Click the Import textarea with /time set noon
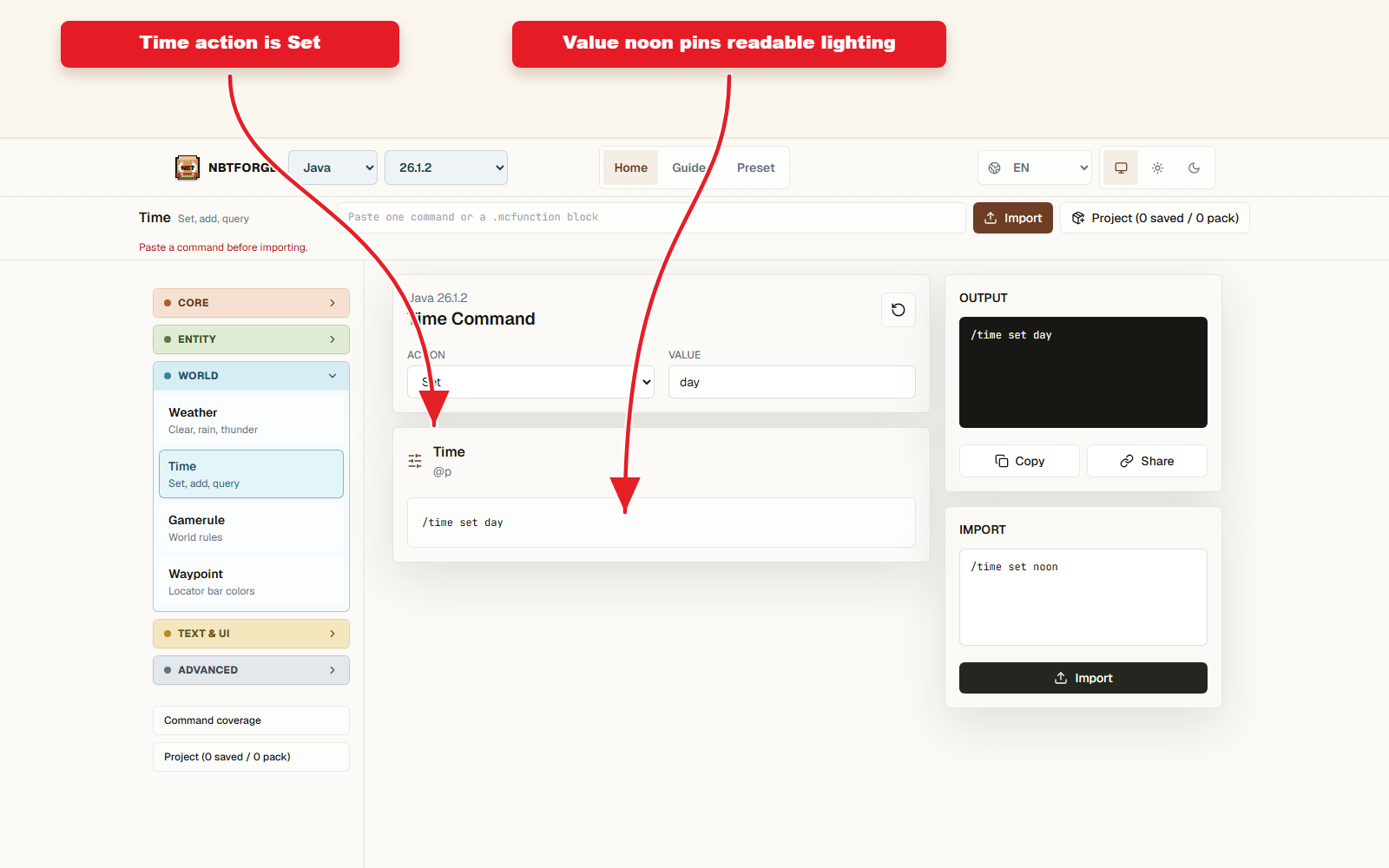 point(1083,597)
